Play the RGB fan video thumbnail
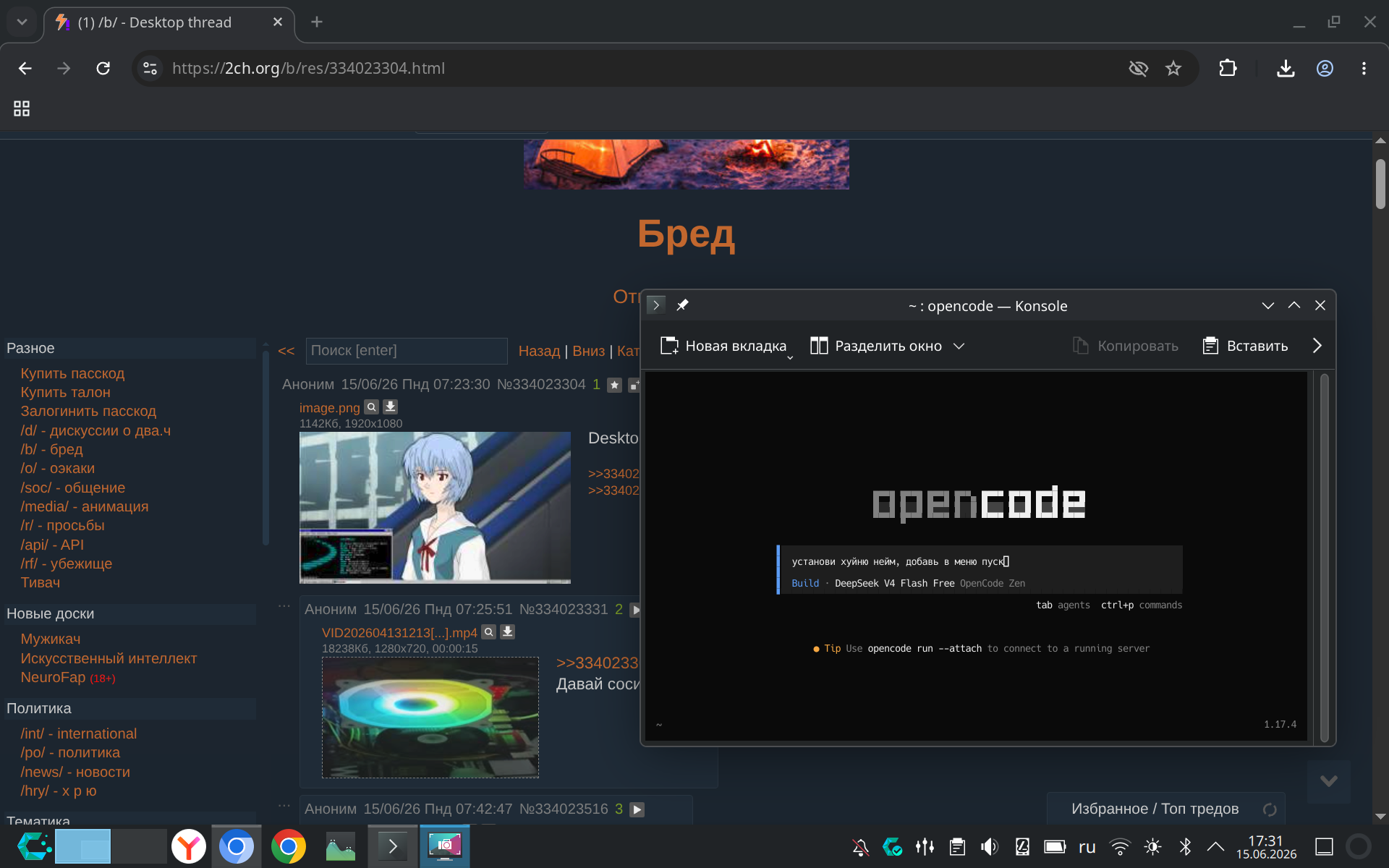The height and width of the screenshot is (868, 1389). pos(430,718)
